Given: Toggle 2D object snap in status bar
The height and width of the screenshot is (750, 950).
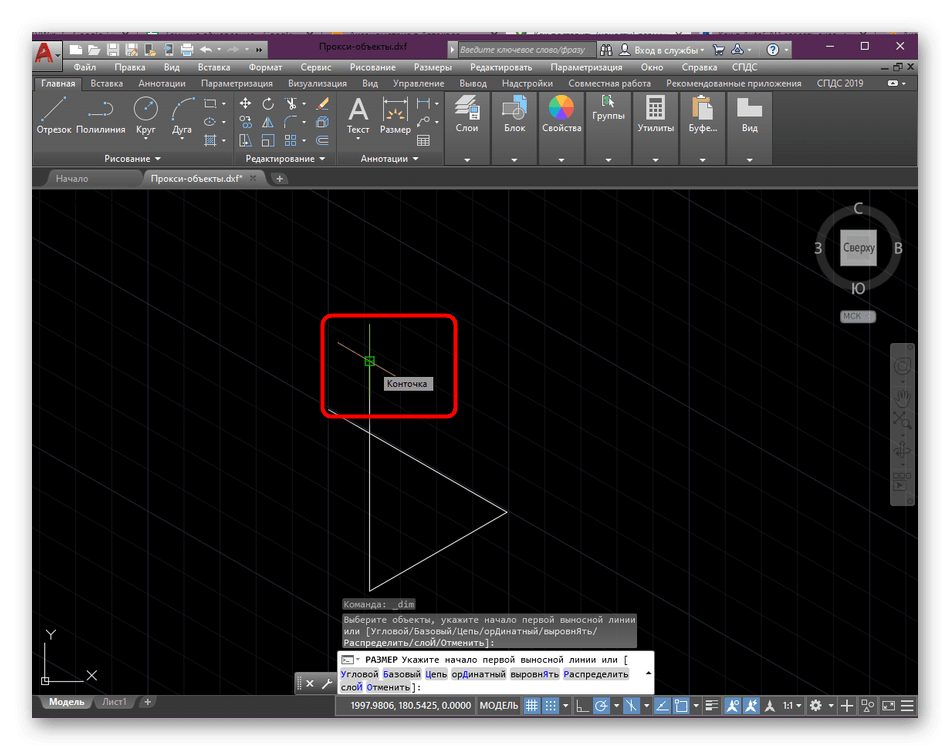Looking at the screenshot, I should [x=681, y=706].
